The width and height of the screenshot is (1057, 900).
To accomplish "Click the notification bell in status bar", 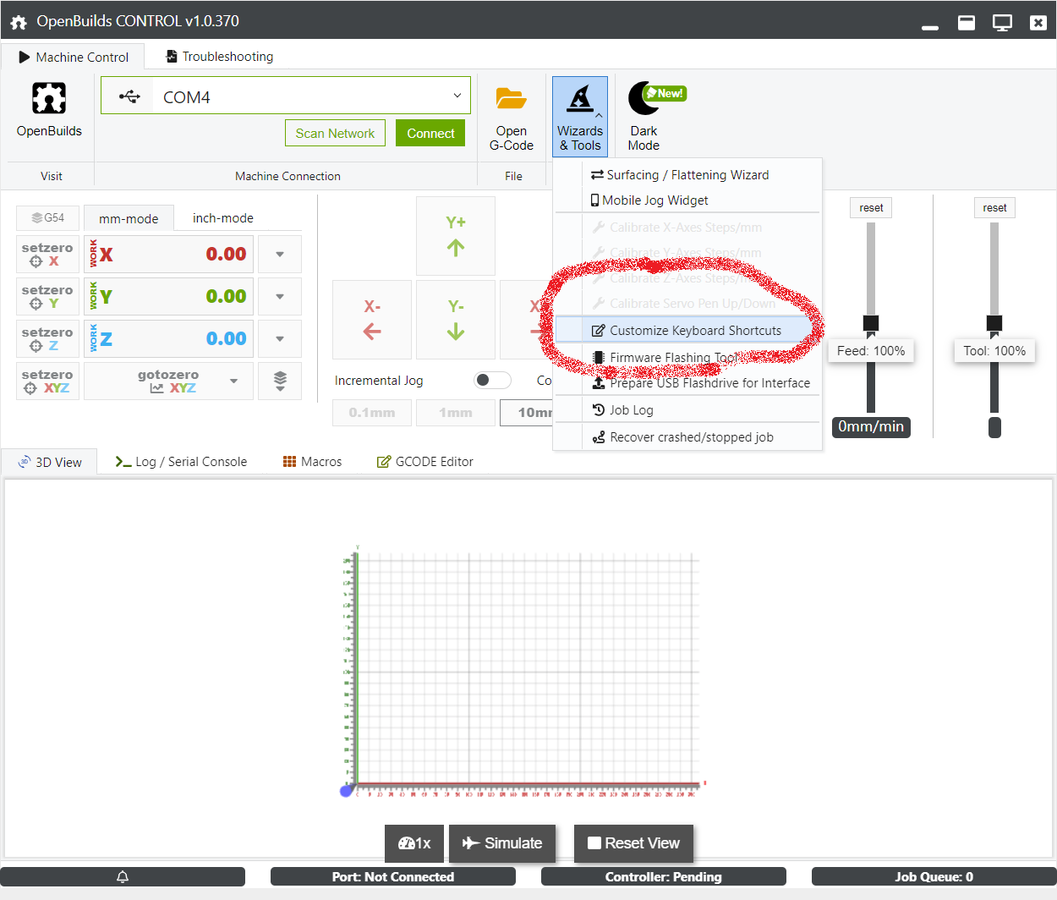I will pyautogui.click(x=123, y=877).
